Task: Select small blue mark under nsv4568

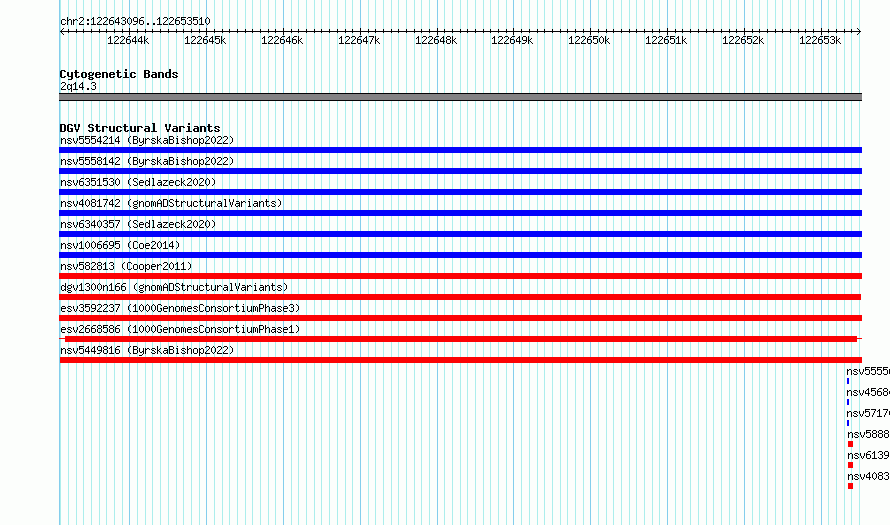Action: pyautogui.click(x=848, y=402)
